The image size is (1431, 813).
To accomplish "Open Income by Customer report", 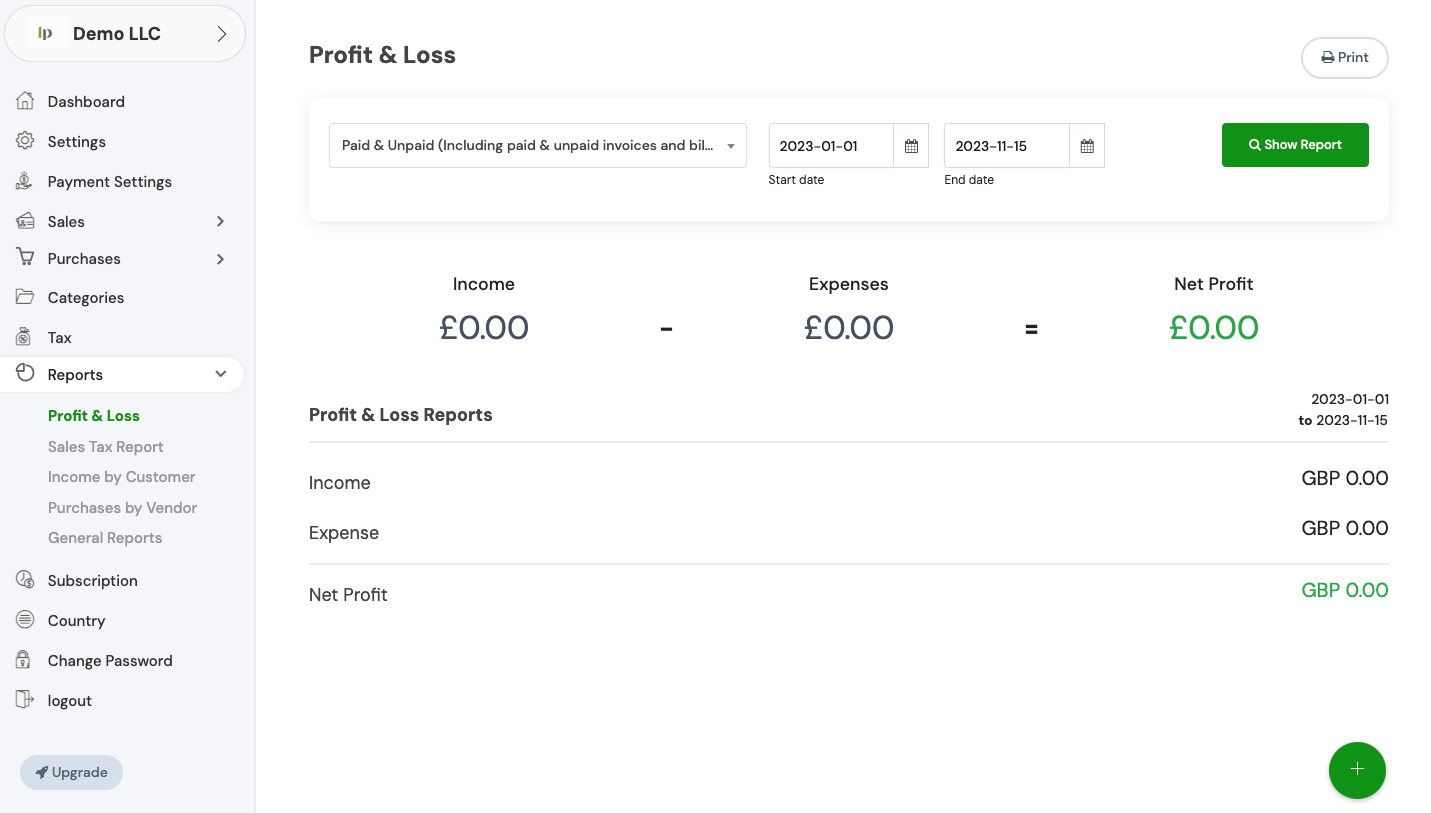I will point(121,477).
